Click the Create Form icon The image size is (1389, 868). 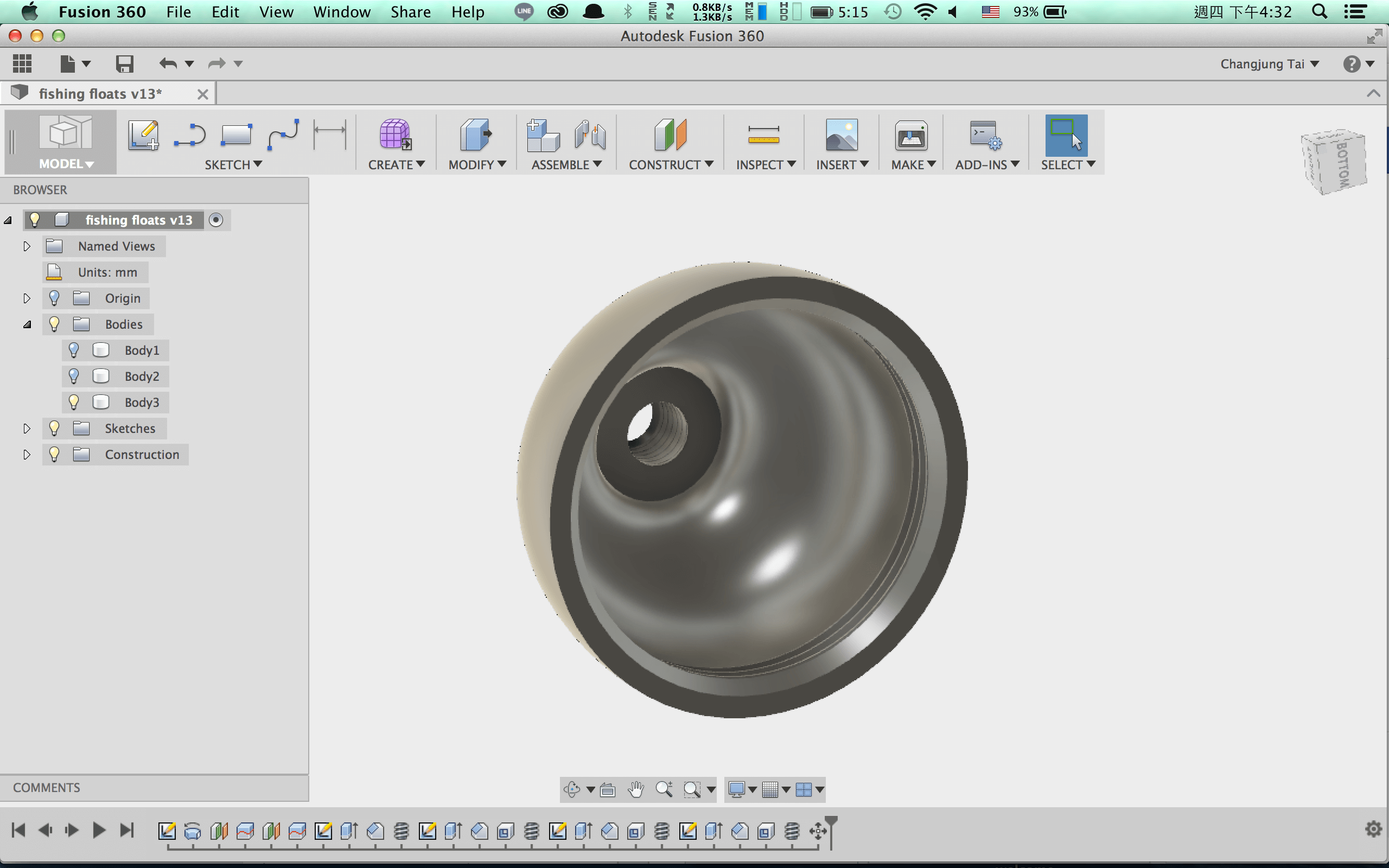click(396, 136)
